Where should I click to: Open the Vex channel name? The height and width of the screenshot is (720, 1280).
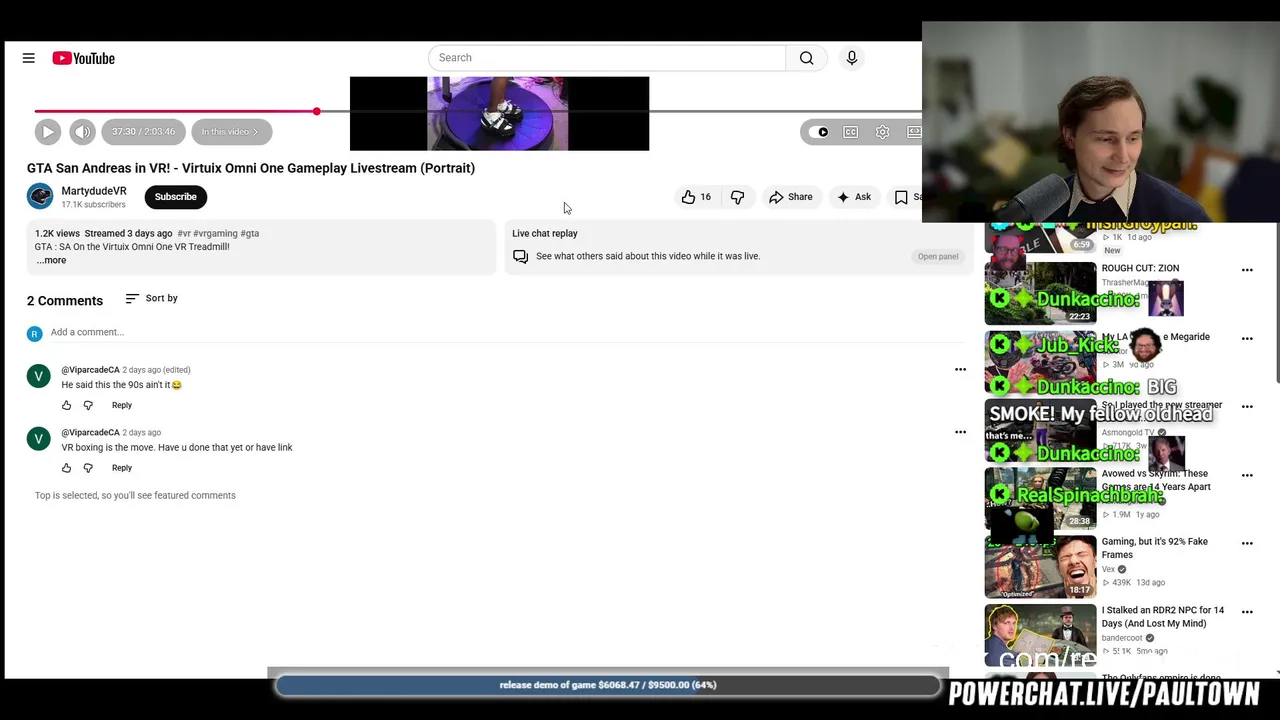click(x=1108, y=569)
